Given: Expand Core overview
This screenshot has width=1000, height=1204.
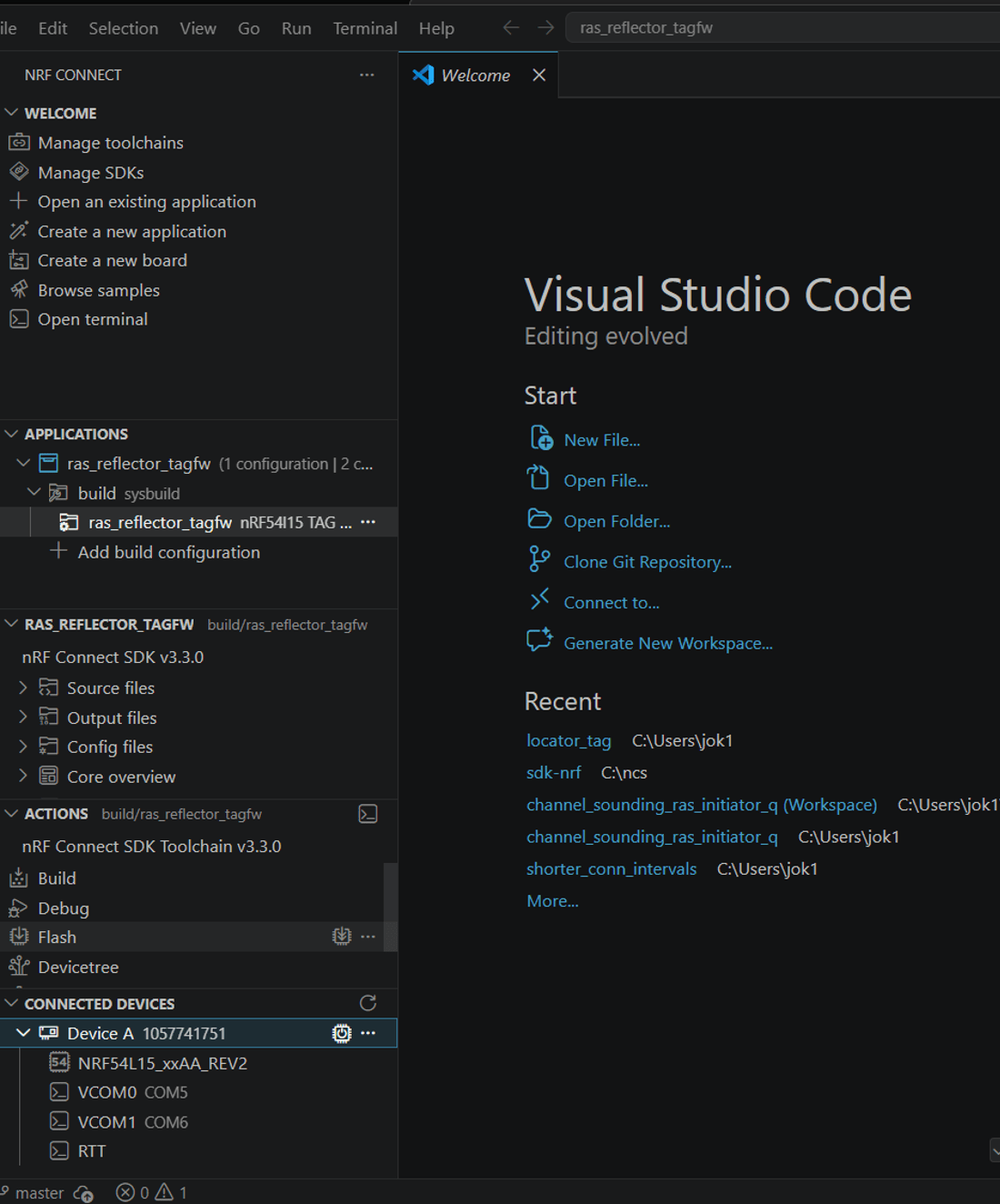Looking at the screenshot, I should point(23,777).
